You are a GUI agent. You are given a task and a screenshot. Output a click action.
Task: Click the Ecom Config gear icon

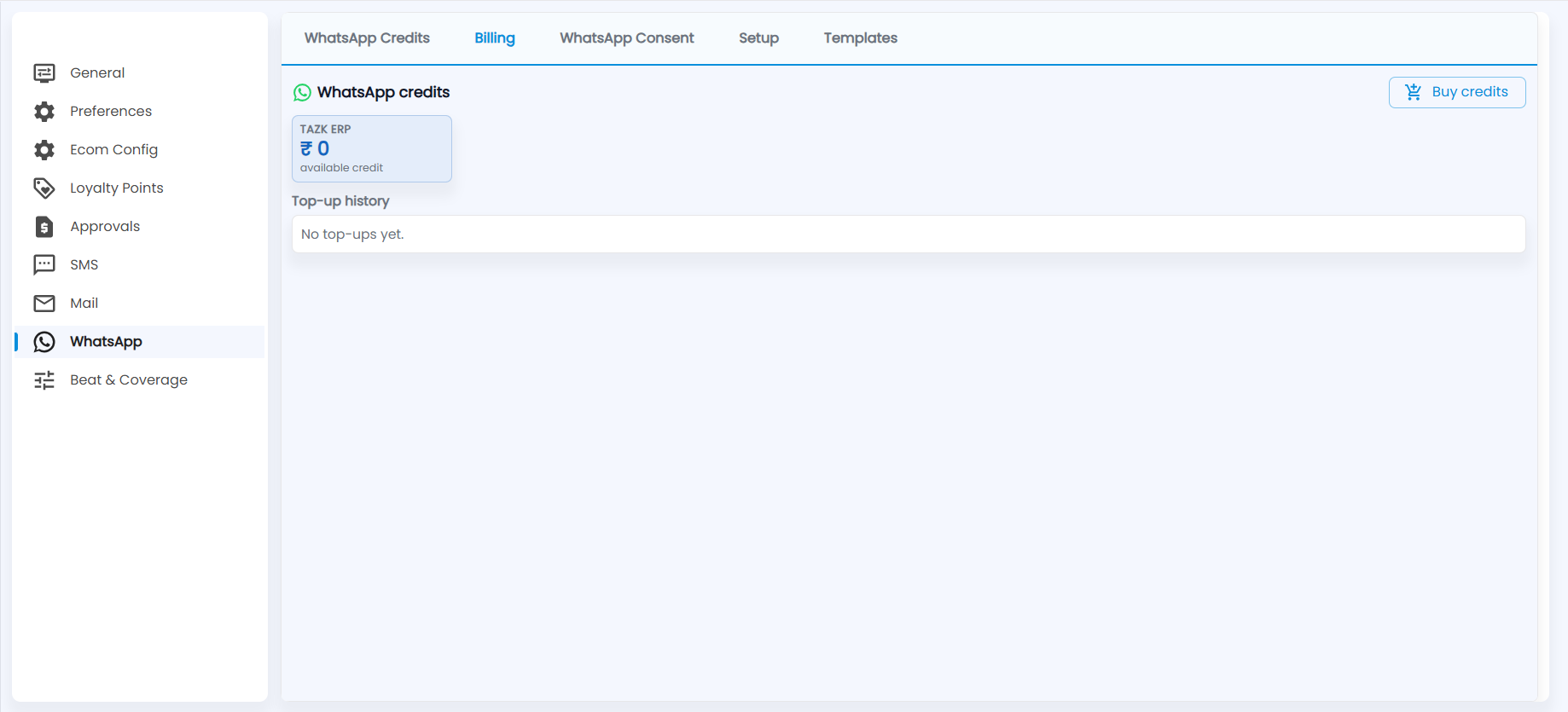44,150
